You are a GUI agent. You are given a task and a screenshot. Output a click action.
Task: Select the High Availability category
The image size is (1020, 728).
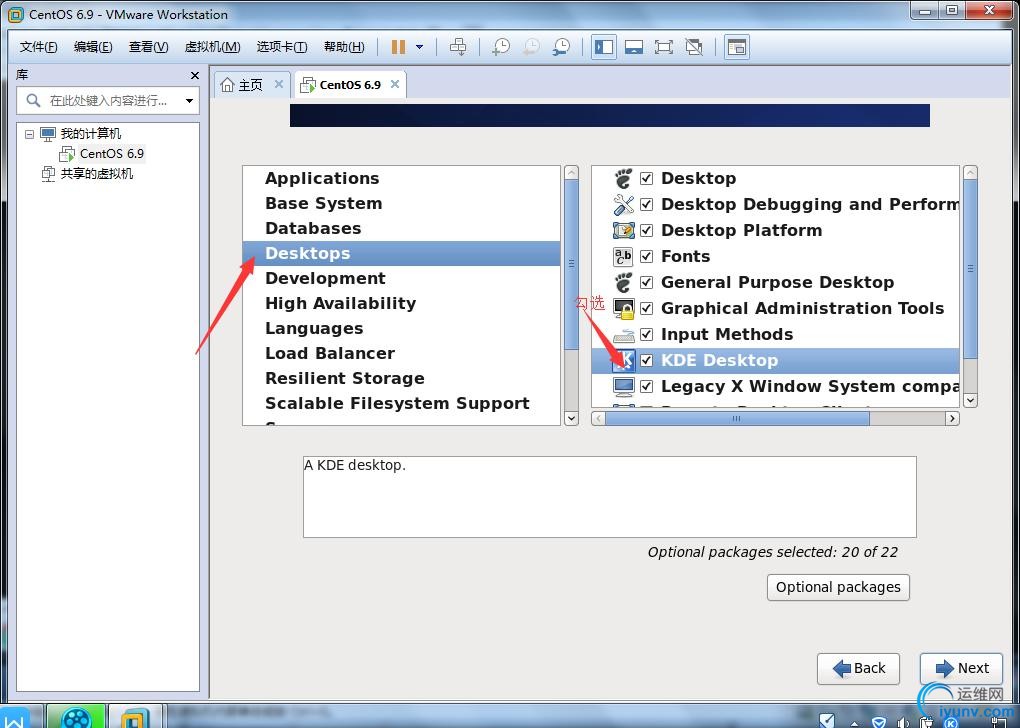pos(401,303)
